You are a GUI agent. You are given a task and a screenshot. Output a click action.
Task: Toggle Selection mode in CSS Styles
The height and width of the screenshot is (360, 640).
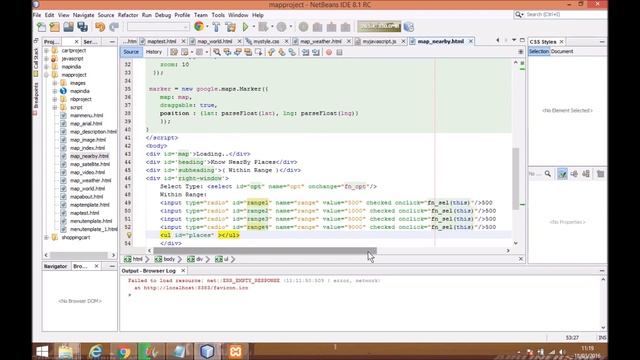click(x=539, y=51)
